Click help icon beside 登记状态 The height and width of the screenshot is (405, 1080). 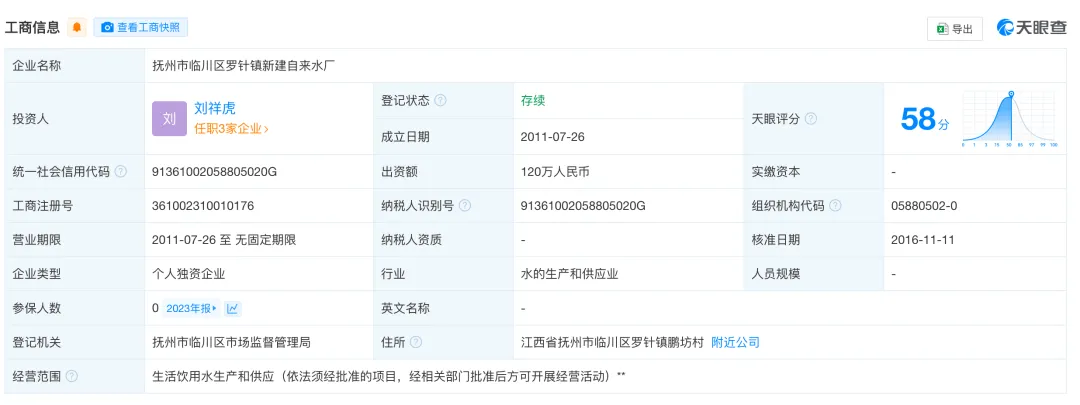[440, 101]
